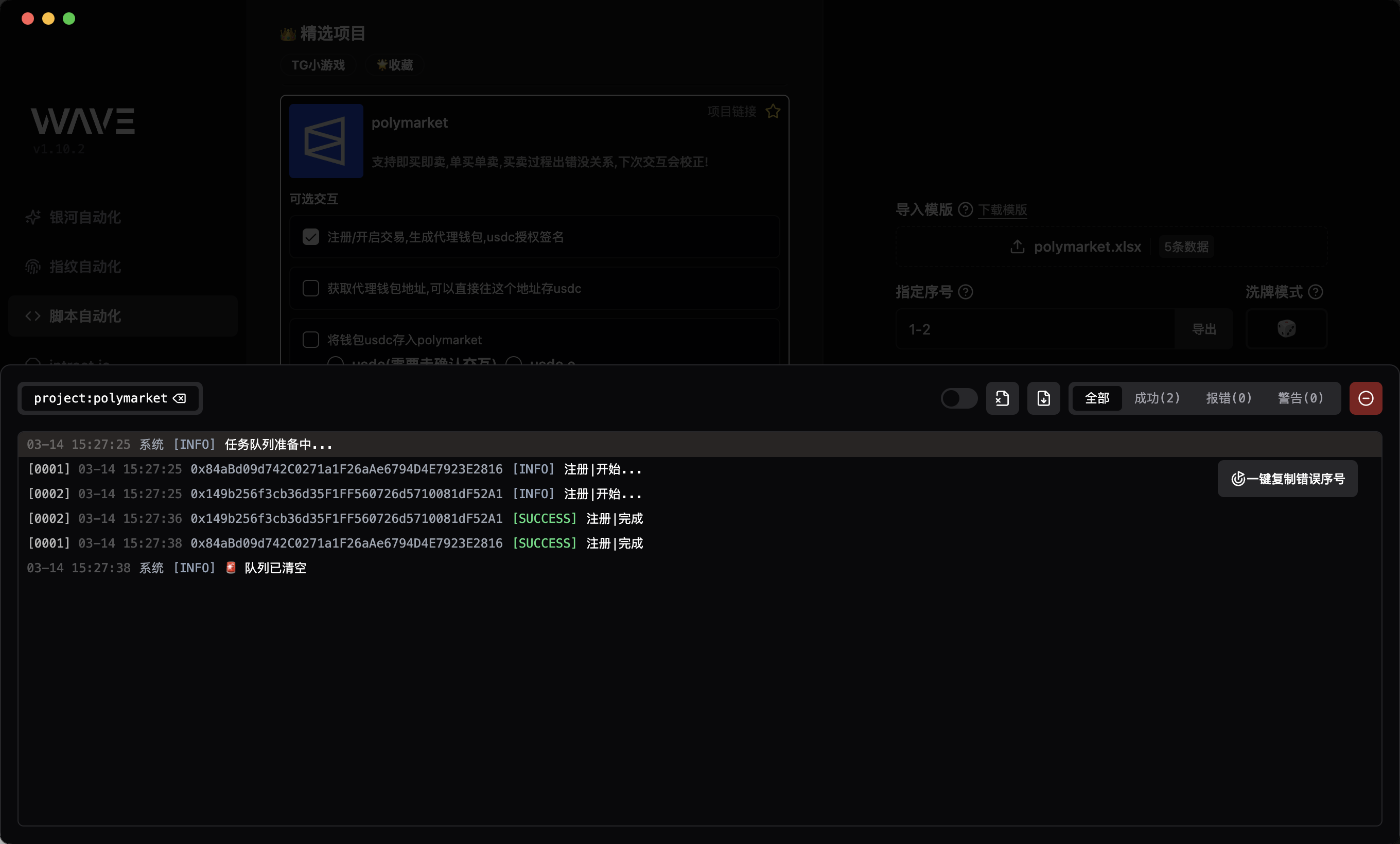Click the 导出 button next to the sequence number field
Viewport: 1400px width, 844px height.
pyautogui.click(x=1204, y=329)
